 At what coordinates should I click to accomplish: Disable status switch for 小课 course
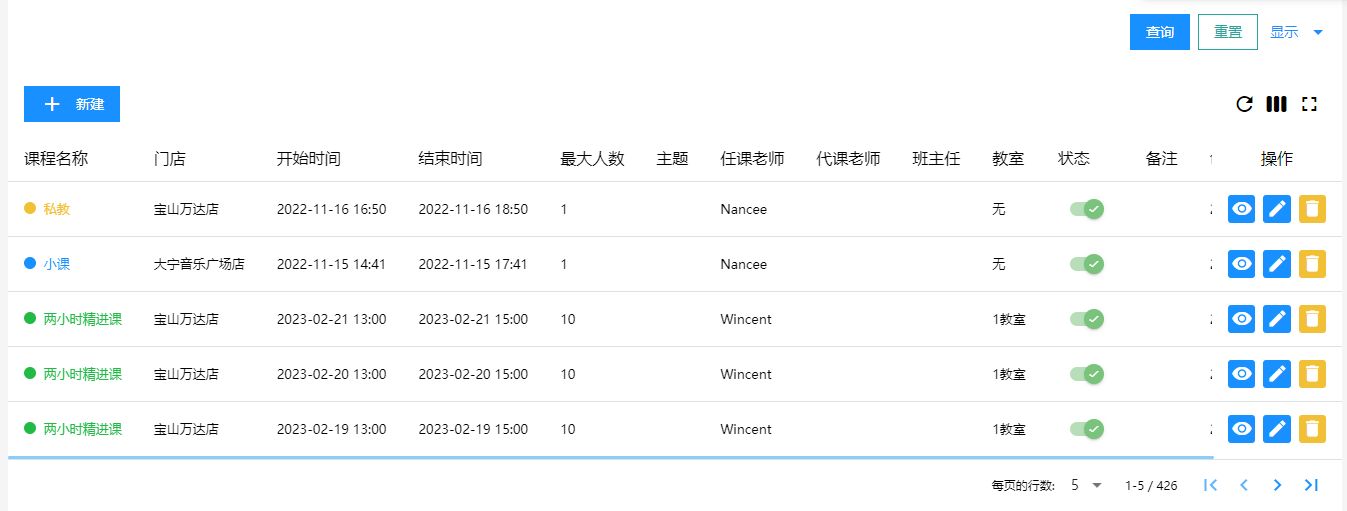[1086, 264]
